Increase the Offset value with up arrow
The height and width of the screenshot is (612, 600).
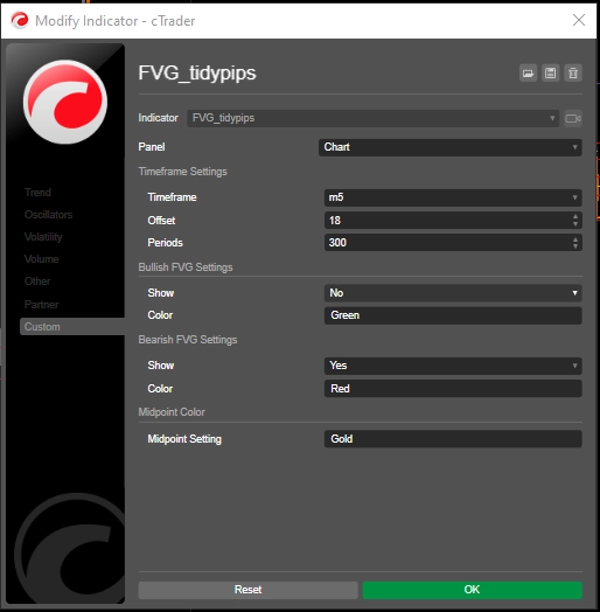[x=575, y=216]
